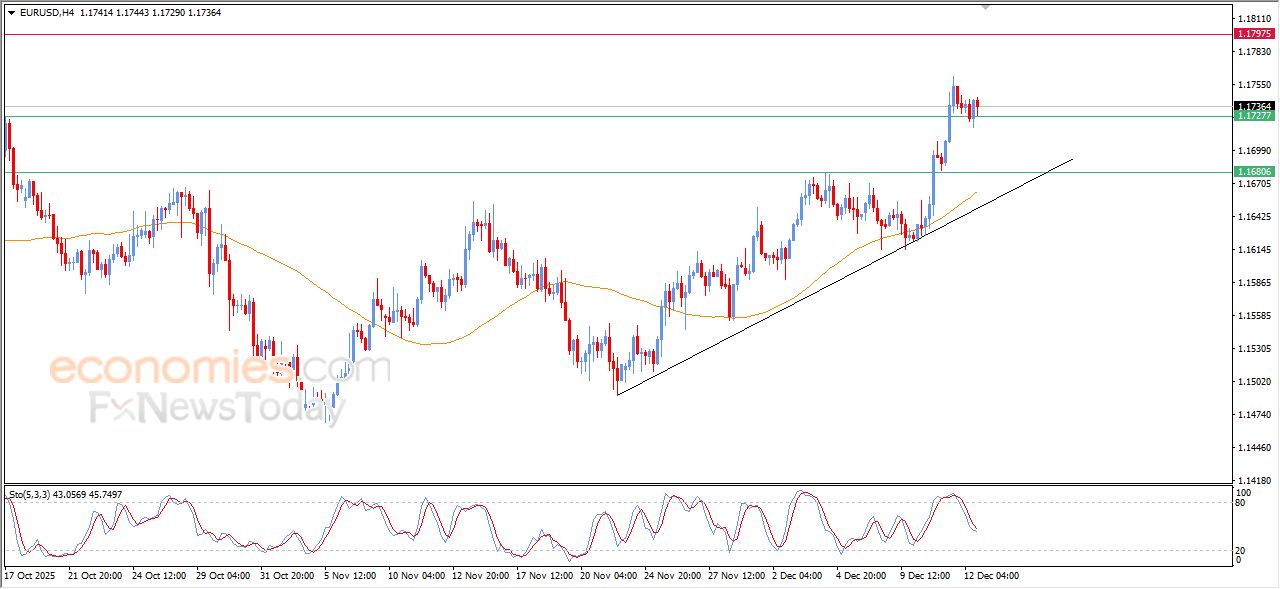Click the 1.18110 value on price scale
This screenshot has height=589, width=1280.
[1254, 19]
